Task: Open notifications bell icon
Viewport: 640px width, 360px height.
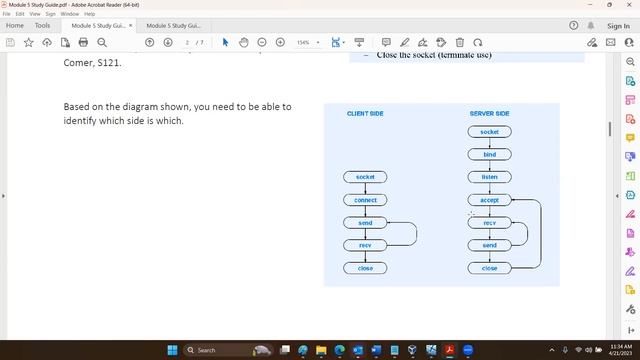Action: [591, 25]
